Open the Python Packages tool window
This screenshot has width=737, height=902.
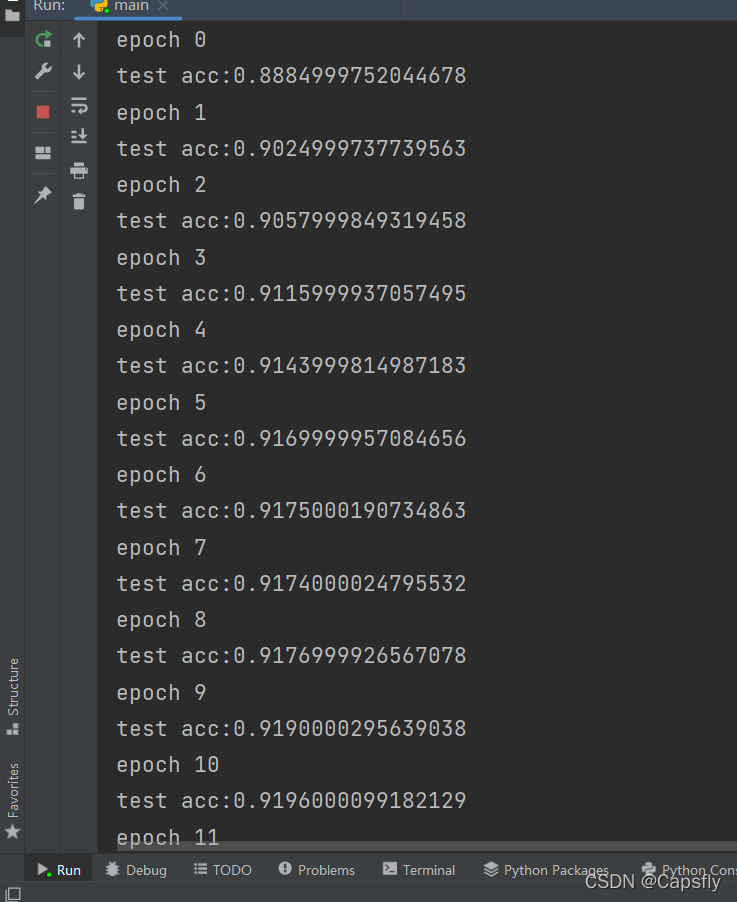pyautogui.click(x=546, y=870)
